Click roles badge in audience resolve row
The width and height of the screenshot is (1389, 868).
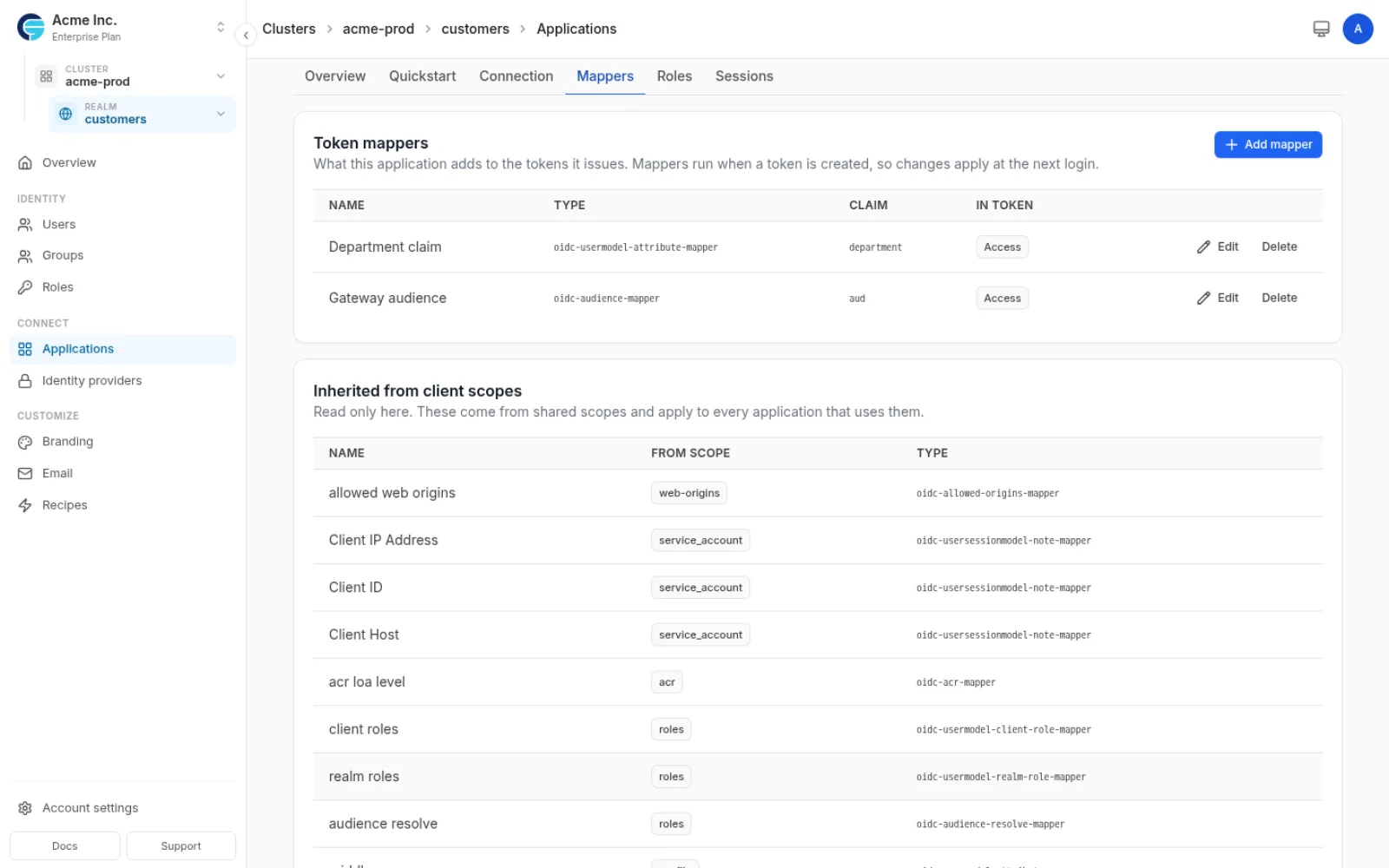click(x=671, y=825)
